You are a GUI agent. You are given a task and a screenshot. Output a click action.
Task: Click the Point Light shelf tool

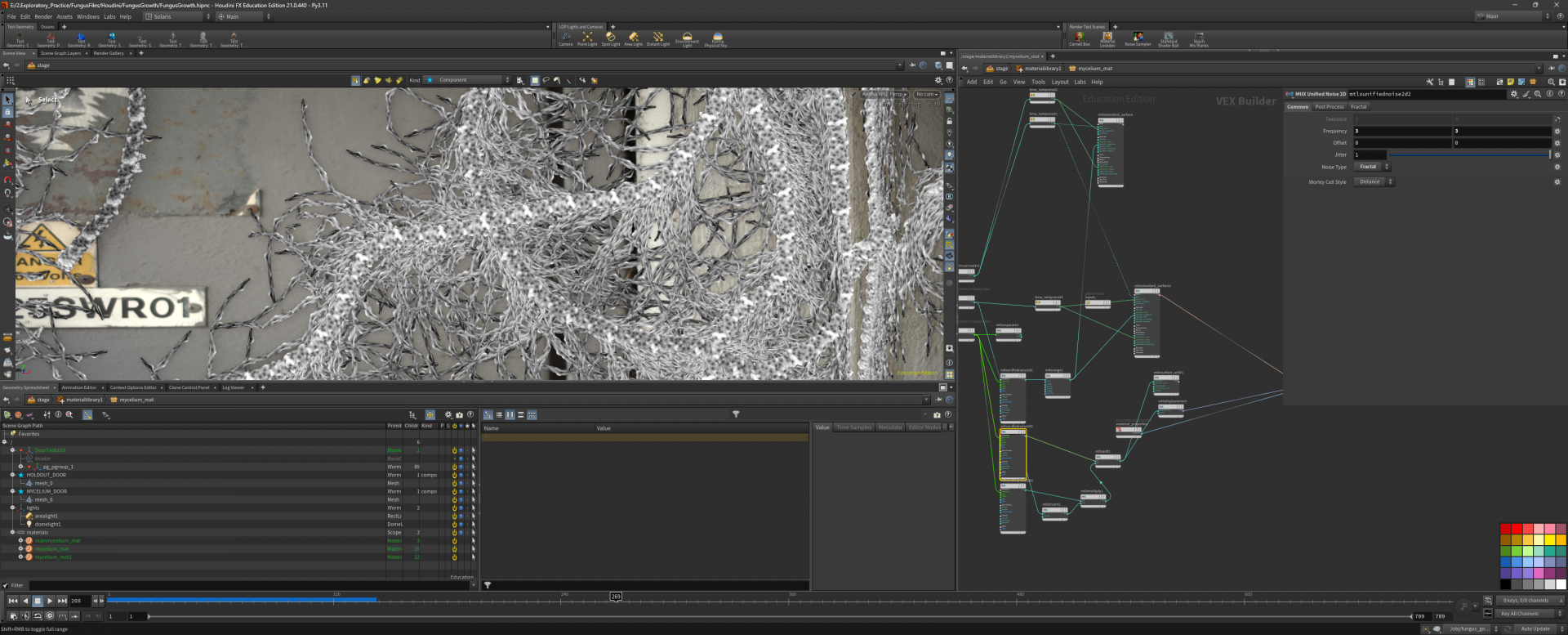(x=587, y=38)
